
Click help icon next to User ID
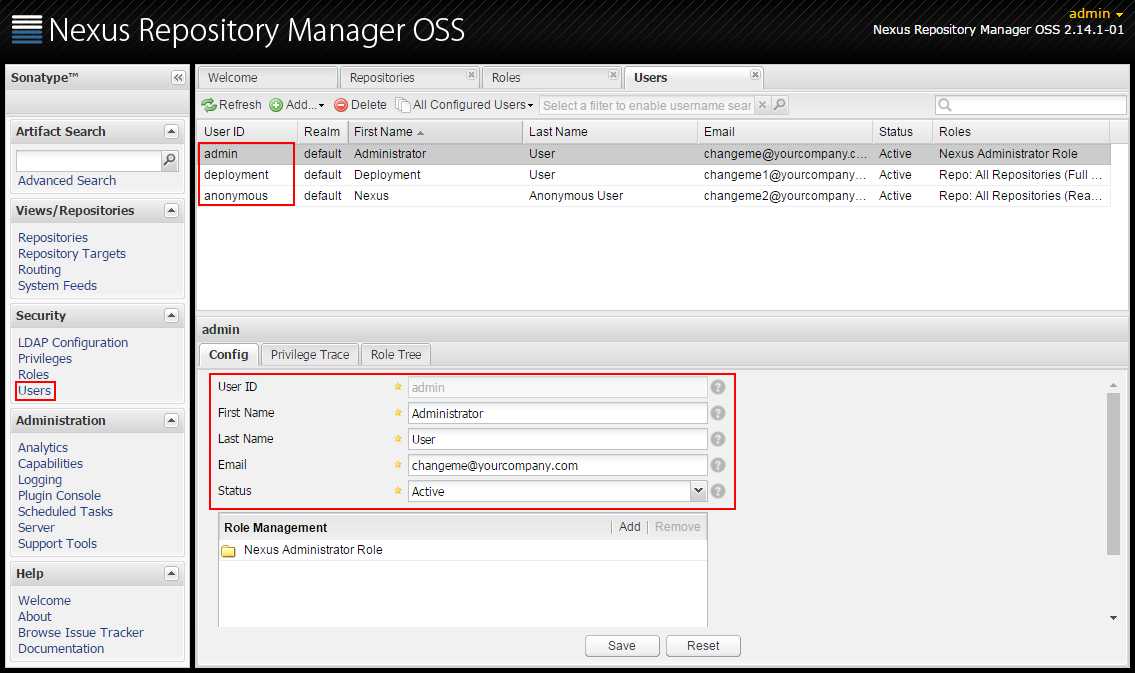pyautogui.click(x=717, y=387)
